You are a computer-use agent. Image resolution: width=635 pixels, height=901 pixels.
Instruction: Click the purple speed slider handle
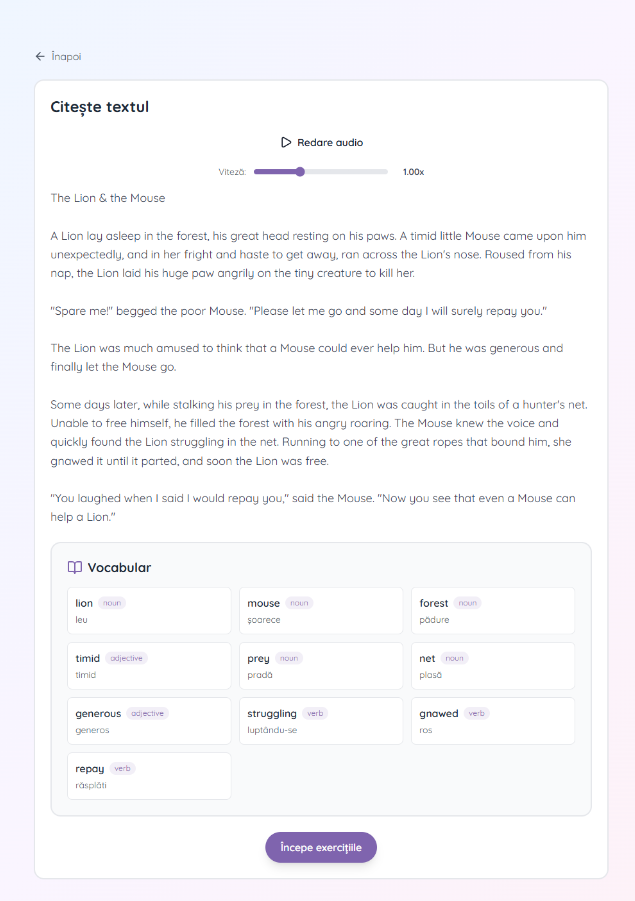pos(300,172)
